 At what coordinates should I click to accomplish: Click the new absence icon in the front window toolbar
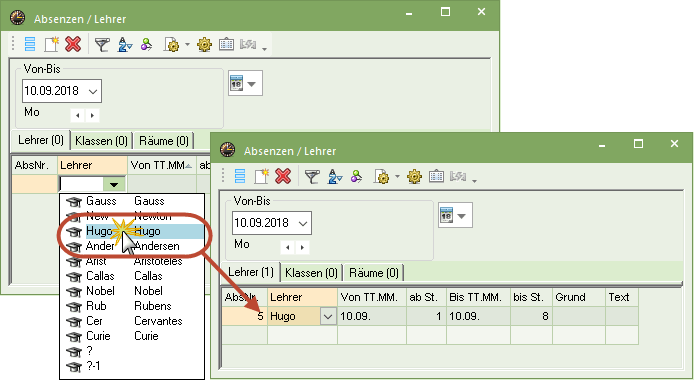(262, 176)
